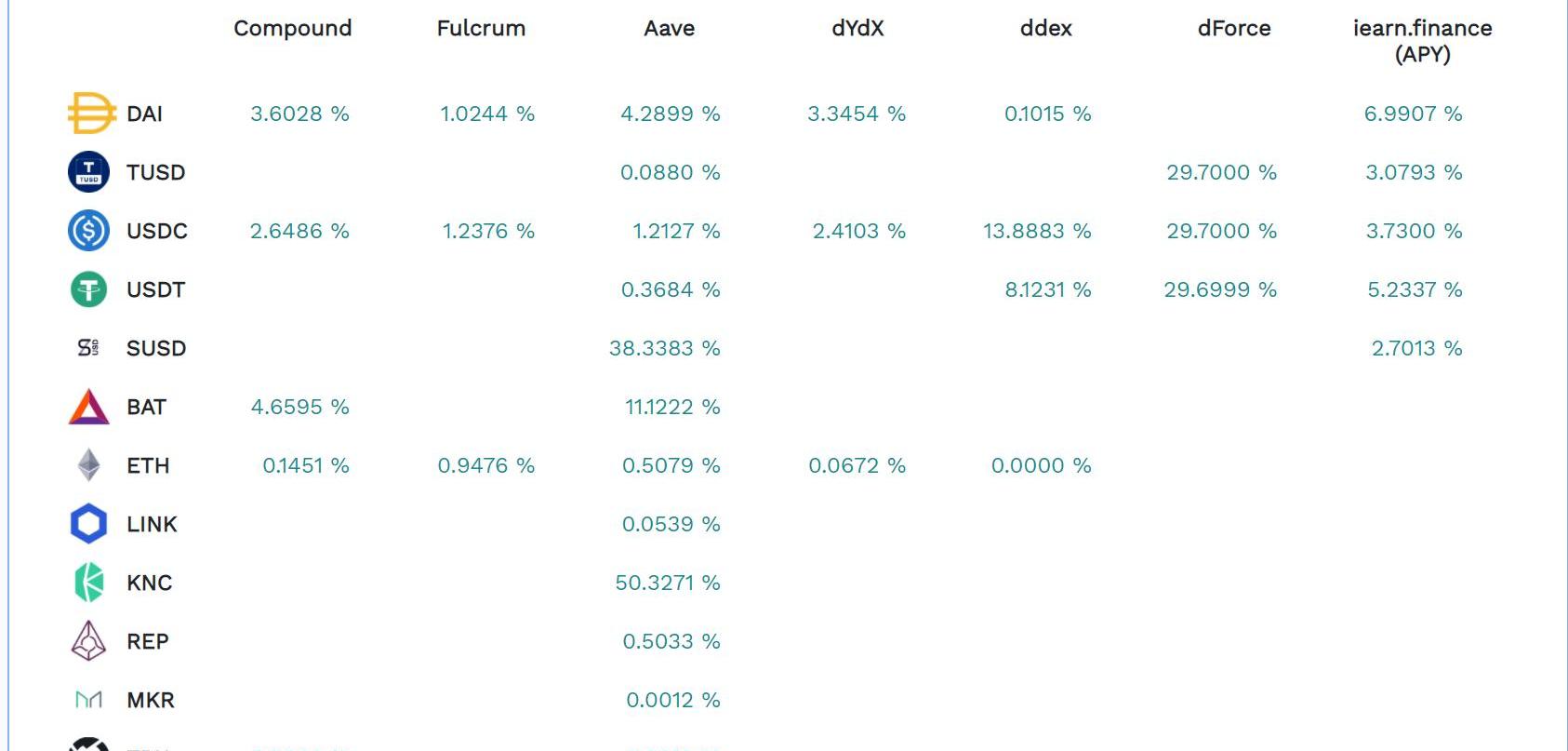Click the DAI Compound rate 3.6028 %

299,114
